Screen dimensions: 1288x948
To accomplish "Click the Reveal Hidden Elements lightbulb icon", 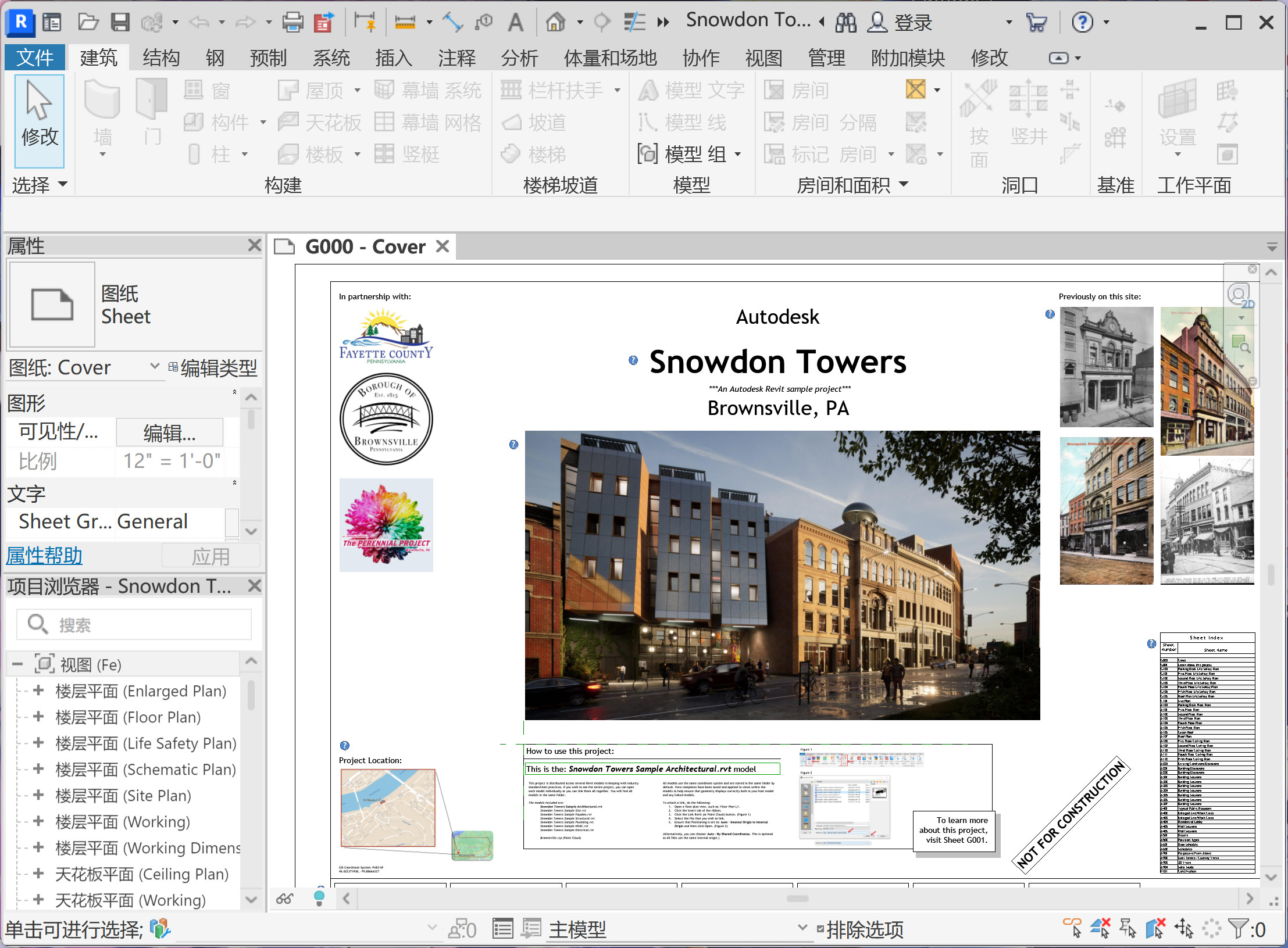I will (319, 898).
